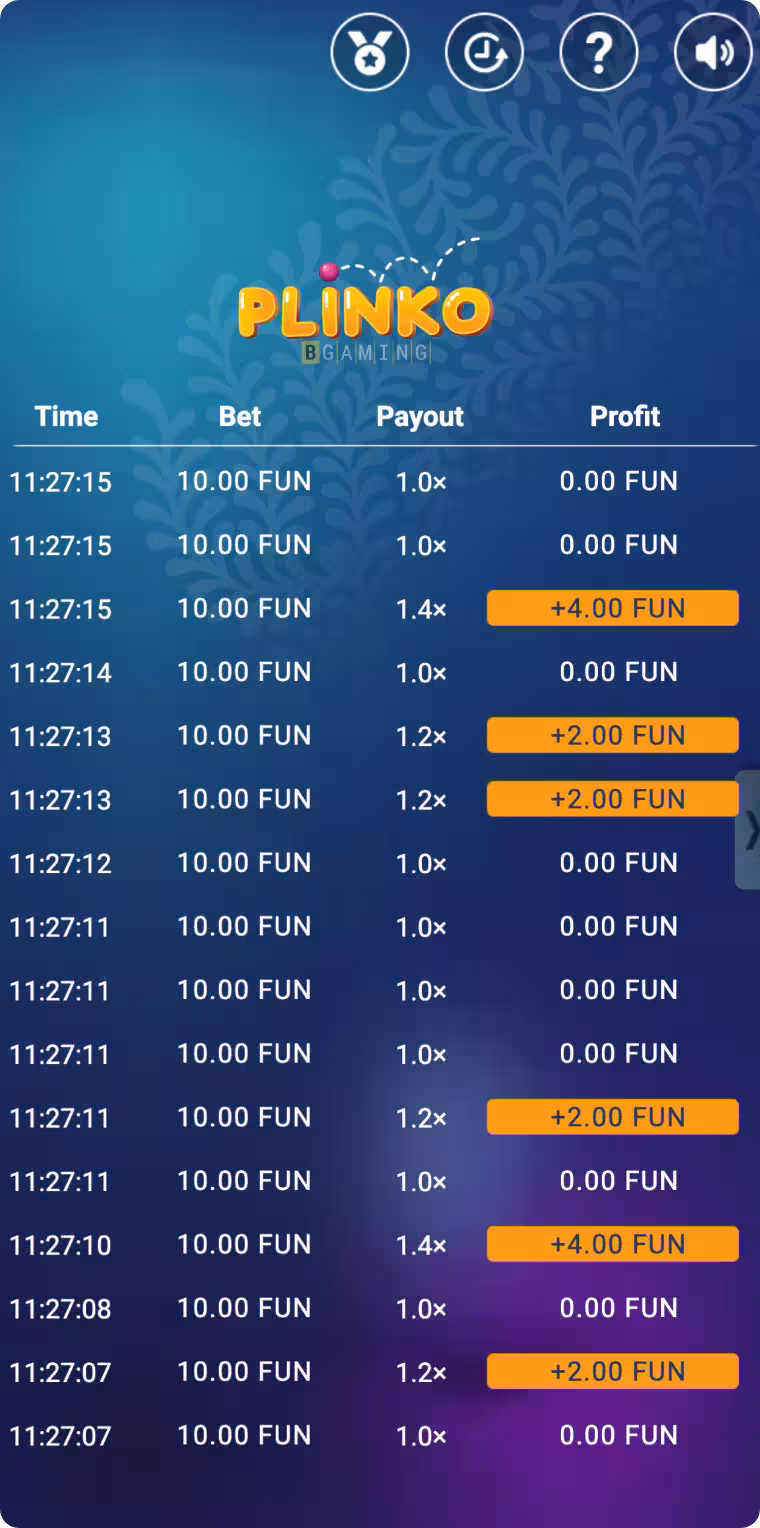Screen dimensions: 760x1528
Task: Select the pink ball on the Plinko logo
Action: 328,268
